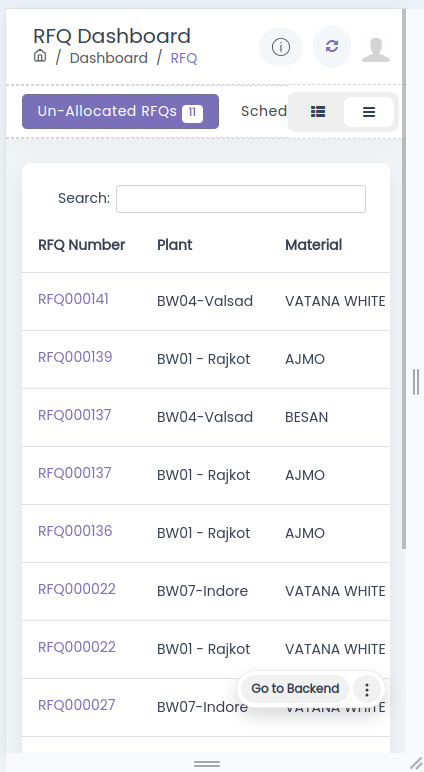Click the bottom-right corner resize grip
This screenshot has width=424, height=772.
tap(416, 764)
